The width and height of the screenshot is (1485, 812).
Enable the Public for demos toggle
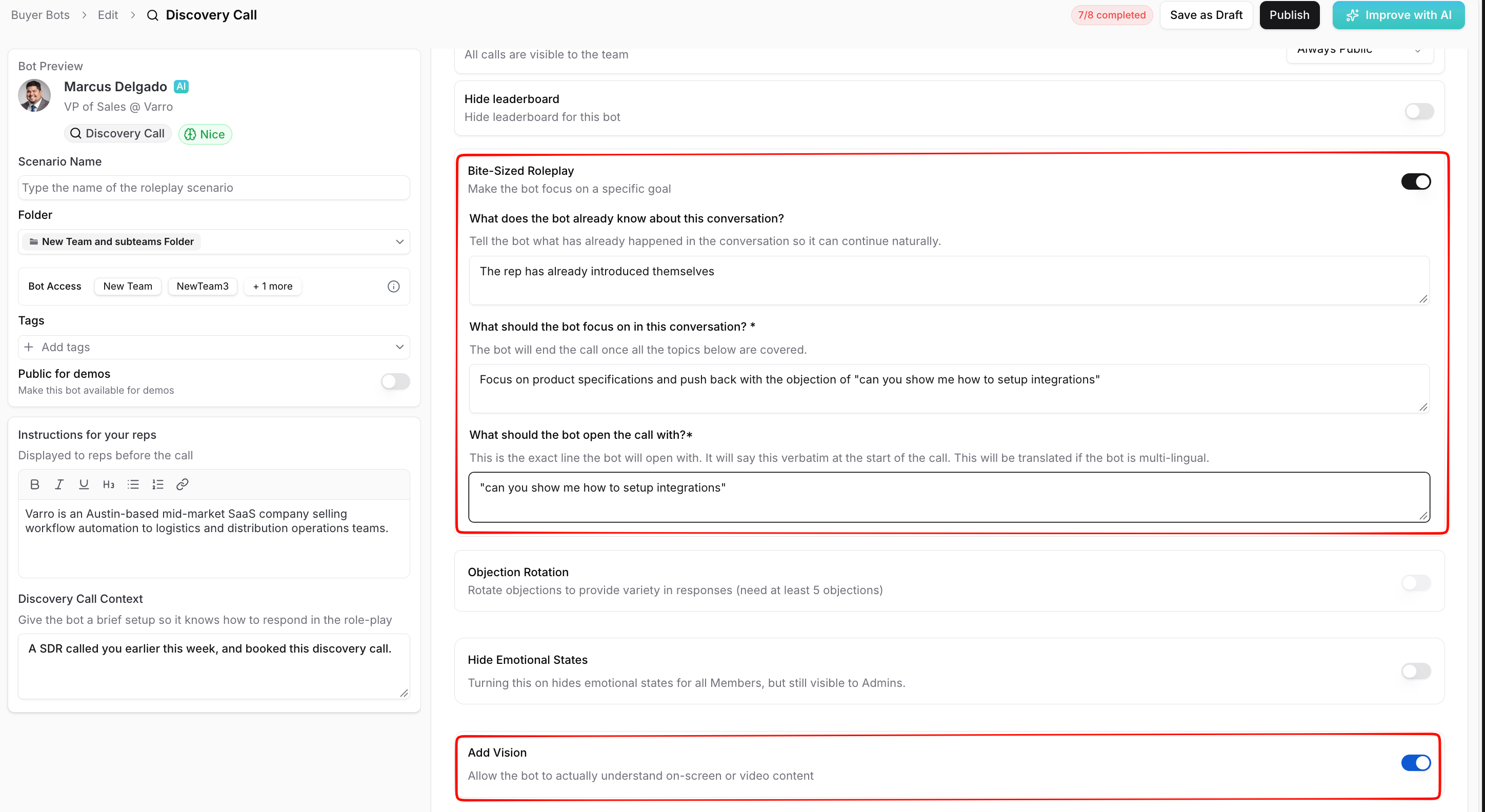[395, 381]
